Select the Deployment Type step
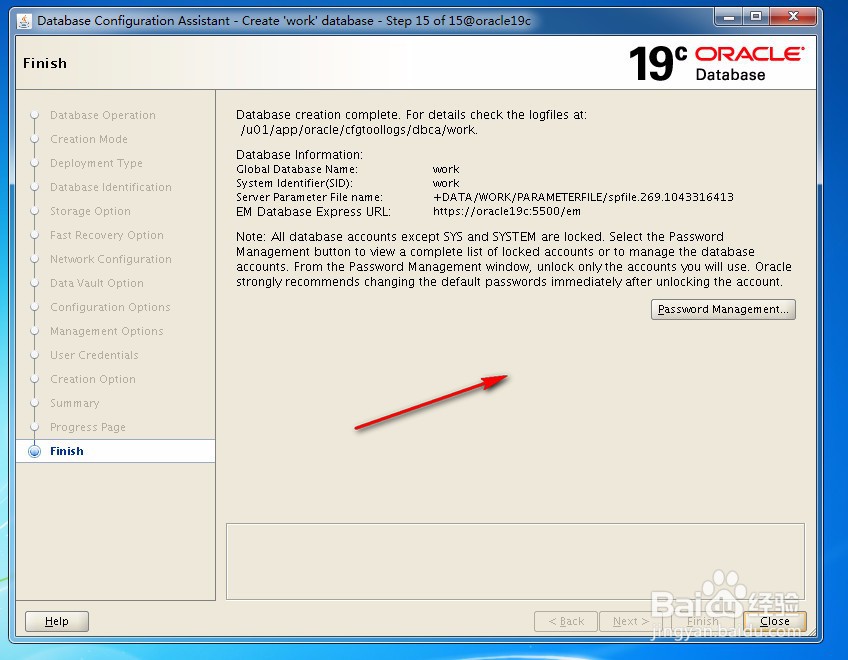 click(96, 163)
